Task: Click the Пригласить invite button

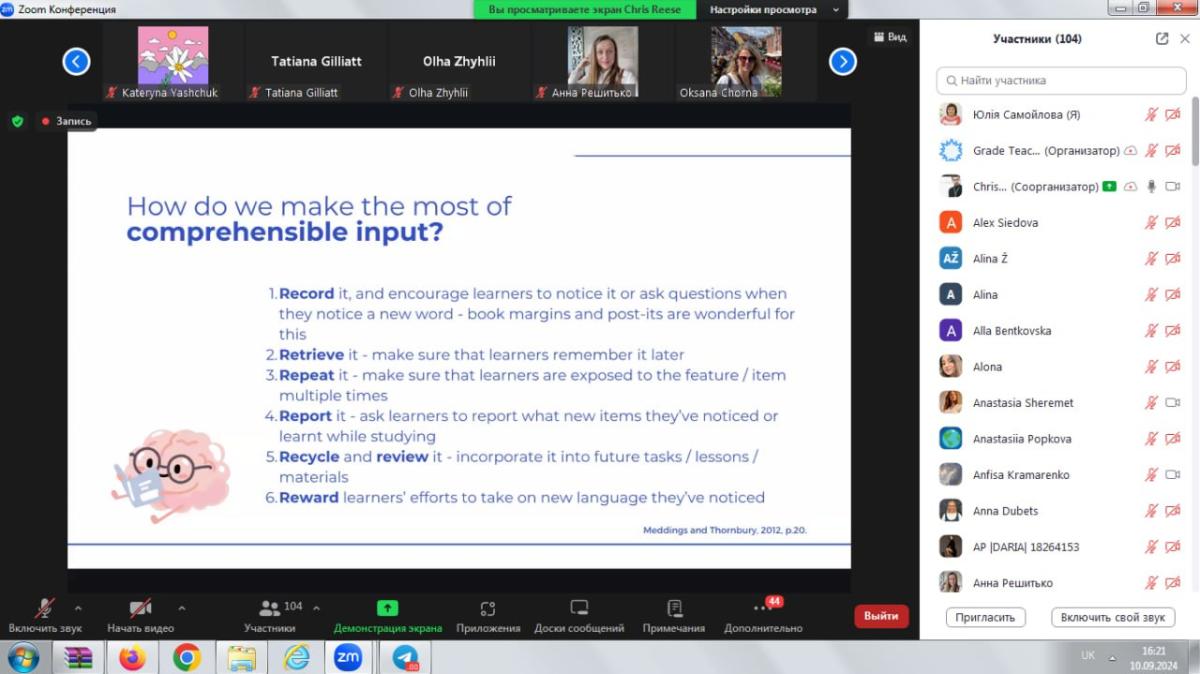Action: (x=985, y=617)
